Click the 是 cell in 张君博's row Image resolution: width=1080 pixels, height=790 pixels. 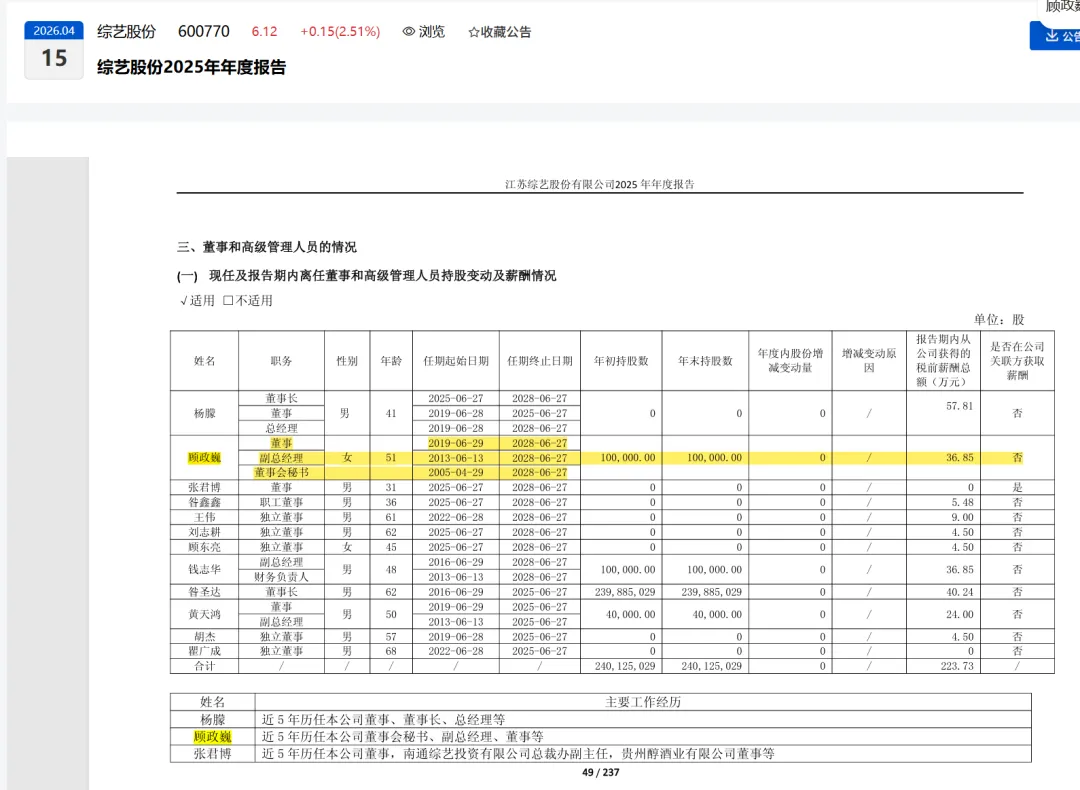[1017, 488]
